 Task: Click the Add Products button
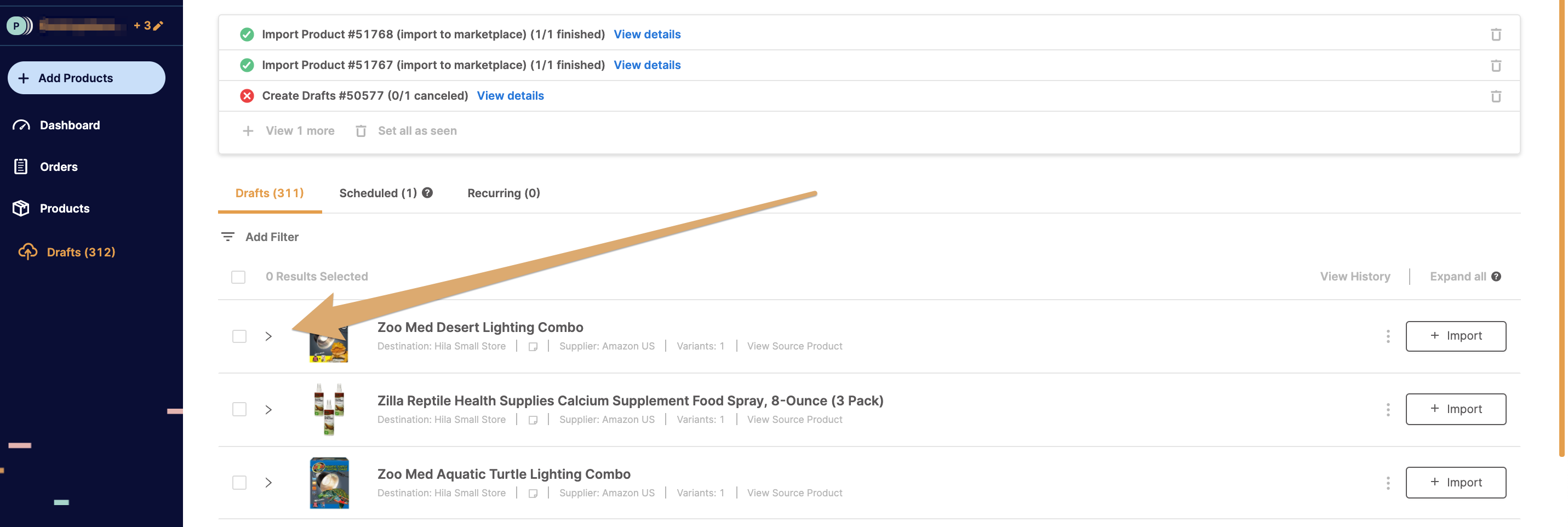(x=87, y=78)
